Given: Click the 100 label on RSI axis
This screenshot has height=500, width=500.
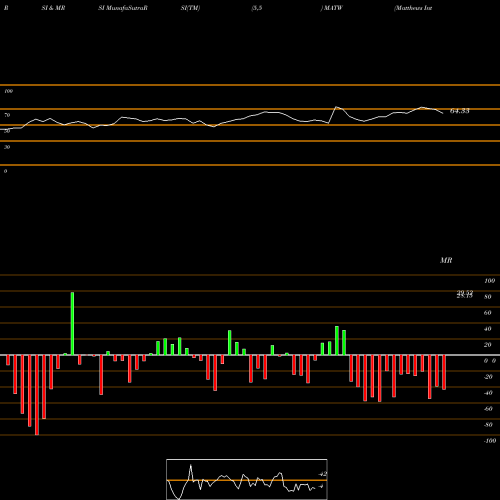Looking at the screenshot, I should click(8, 91).
